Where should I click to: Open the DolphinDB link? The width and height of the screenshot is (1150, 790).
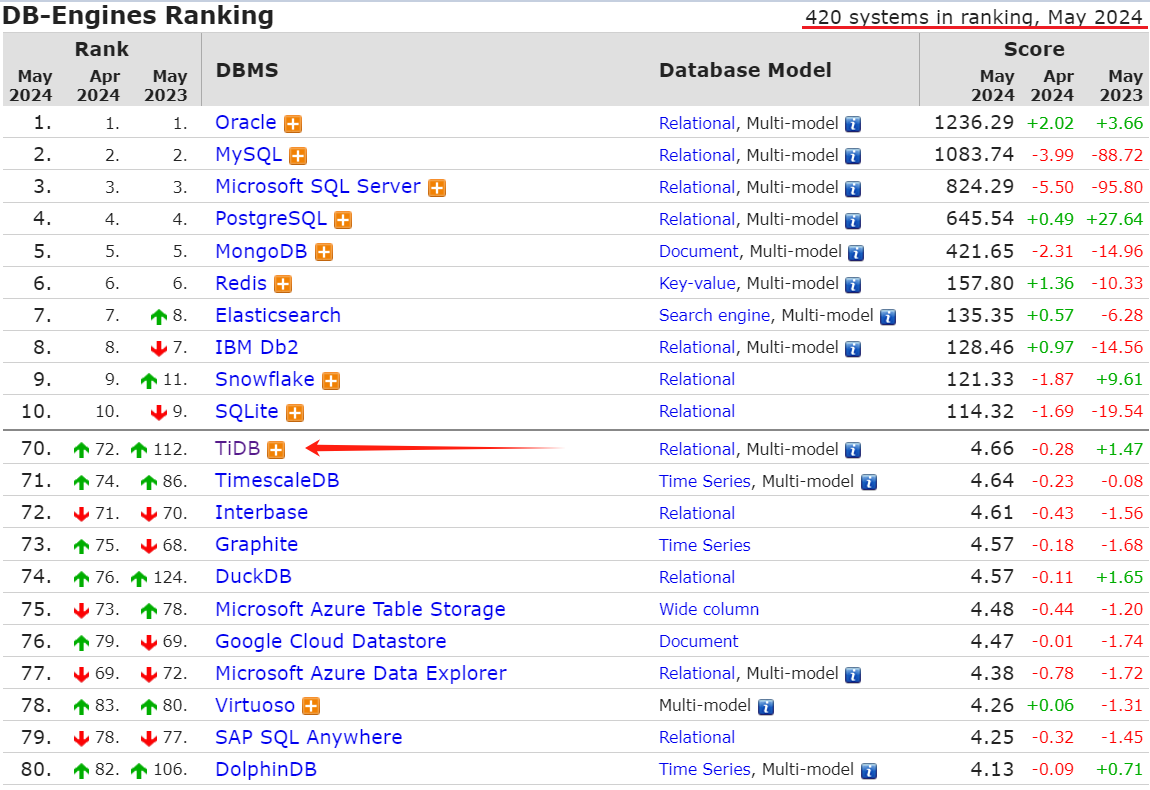coord(265,769)
